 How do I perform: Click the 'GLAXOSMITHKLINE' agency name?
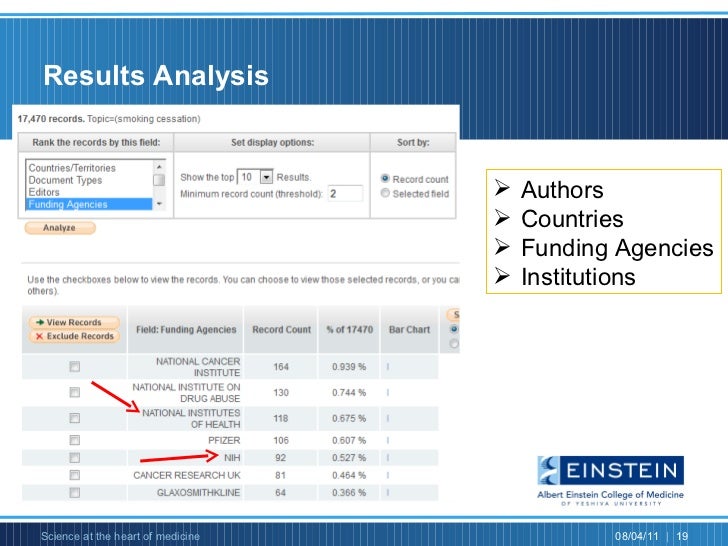198,493
